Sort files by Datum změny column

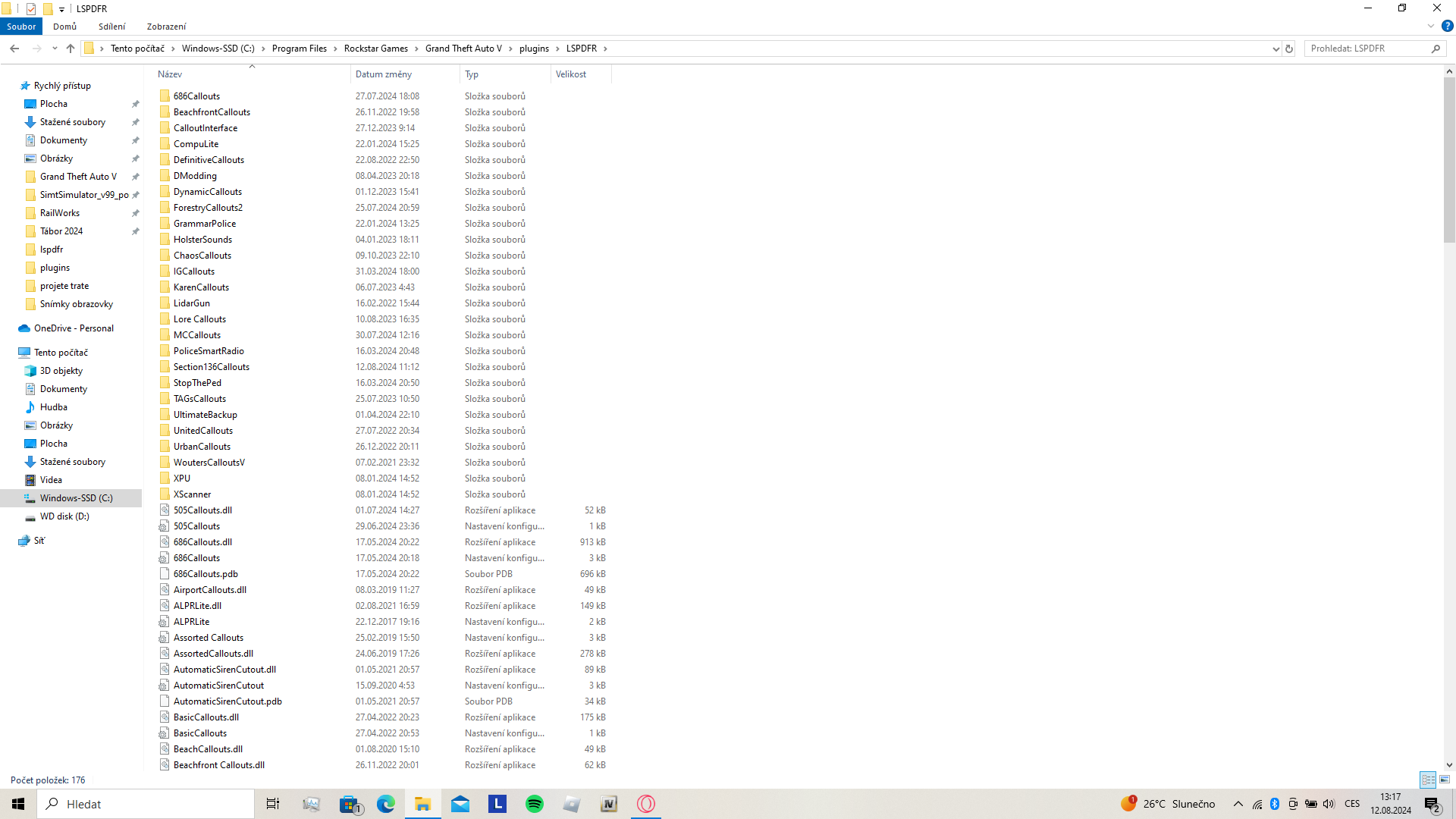(384, 74)
